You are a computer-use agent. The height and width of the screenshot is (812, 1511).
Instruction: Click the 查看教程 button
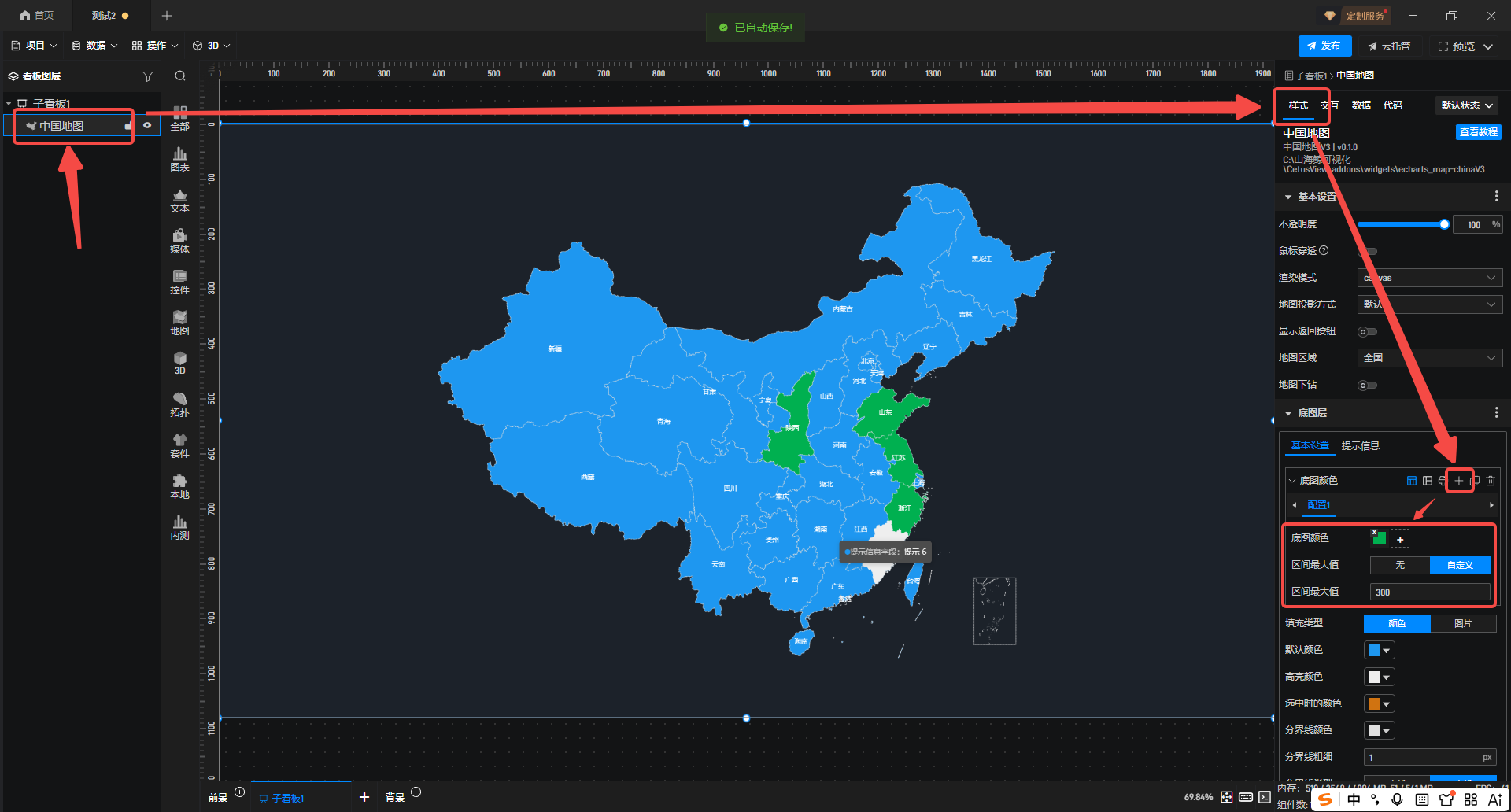tap(1478, 132)
